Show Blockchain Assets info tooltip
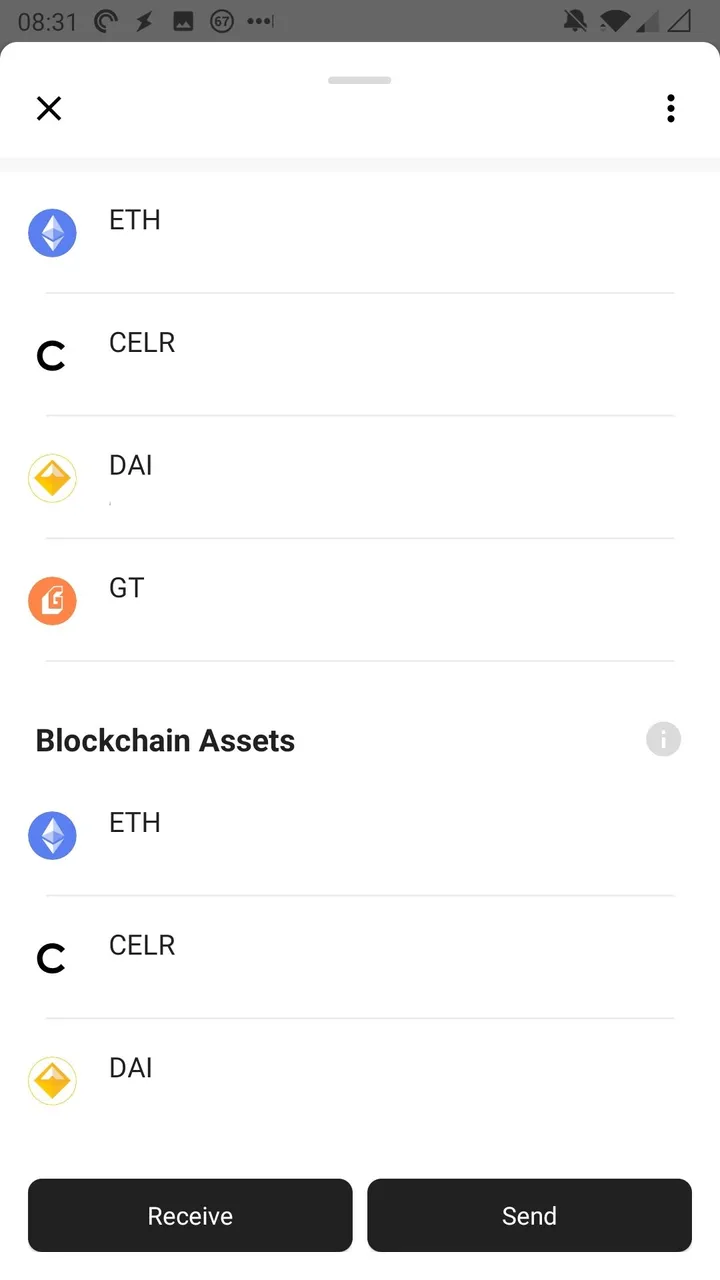The image size is (720, 1280). tap(663, 740)
